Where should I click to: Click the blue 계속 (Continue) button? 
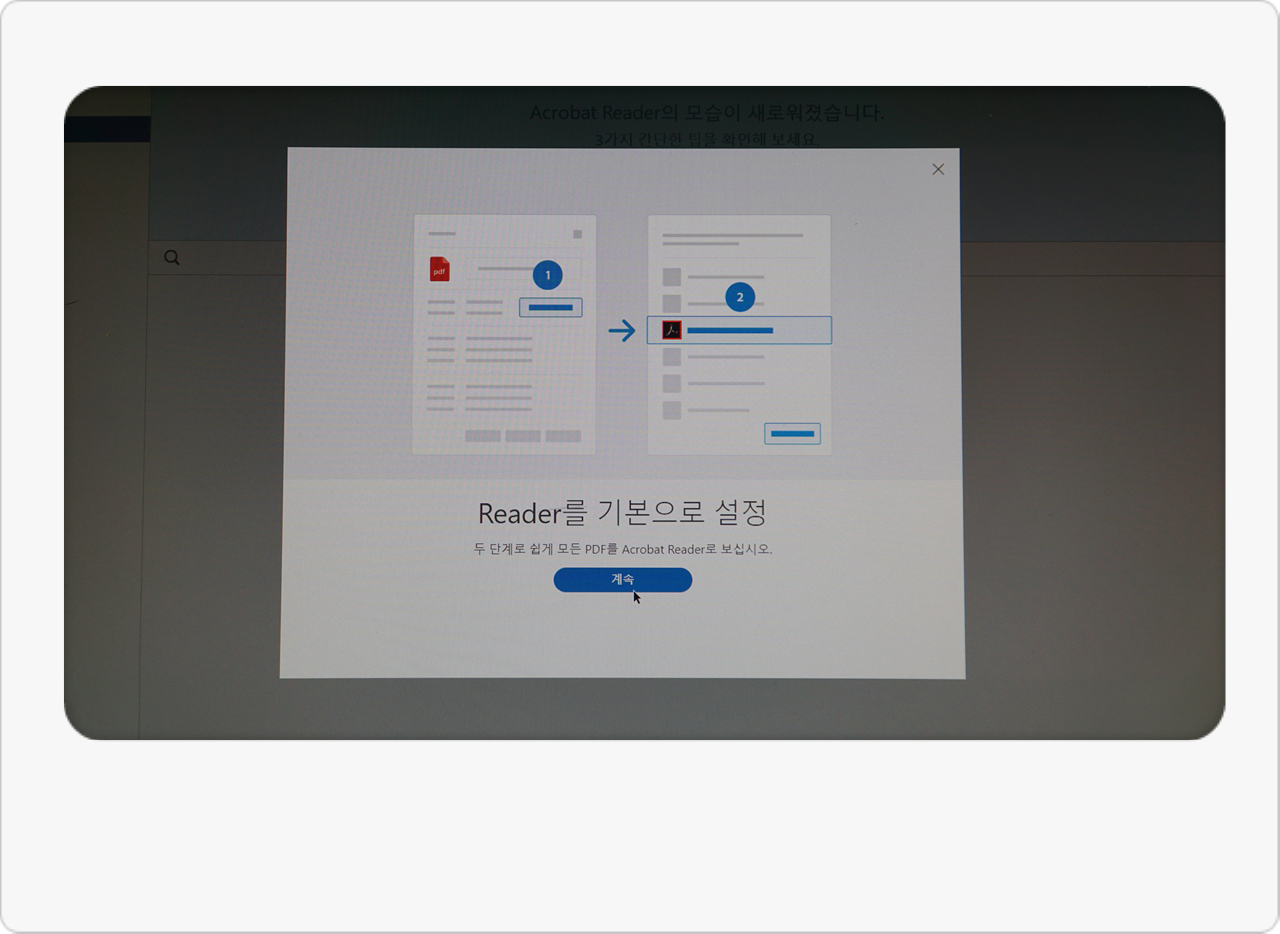coord(623,580)
